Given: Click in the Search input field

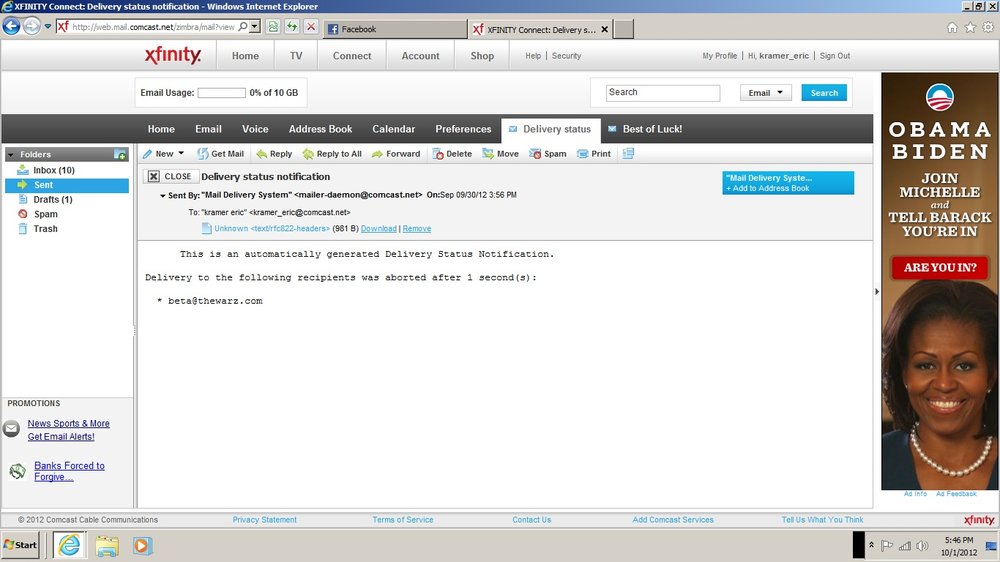Looking at the screenshot, I should coord(663,92).
